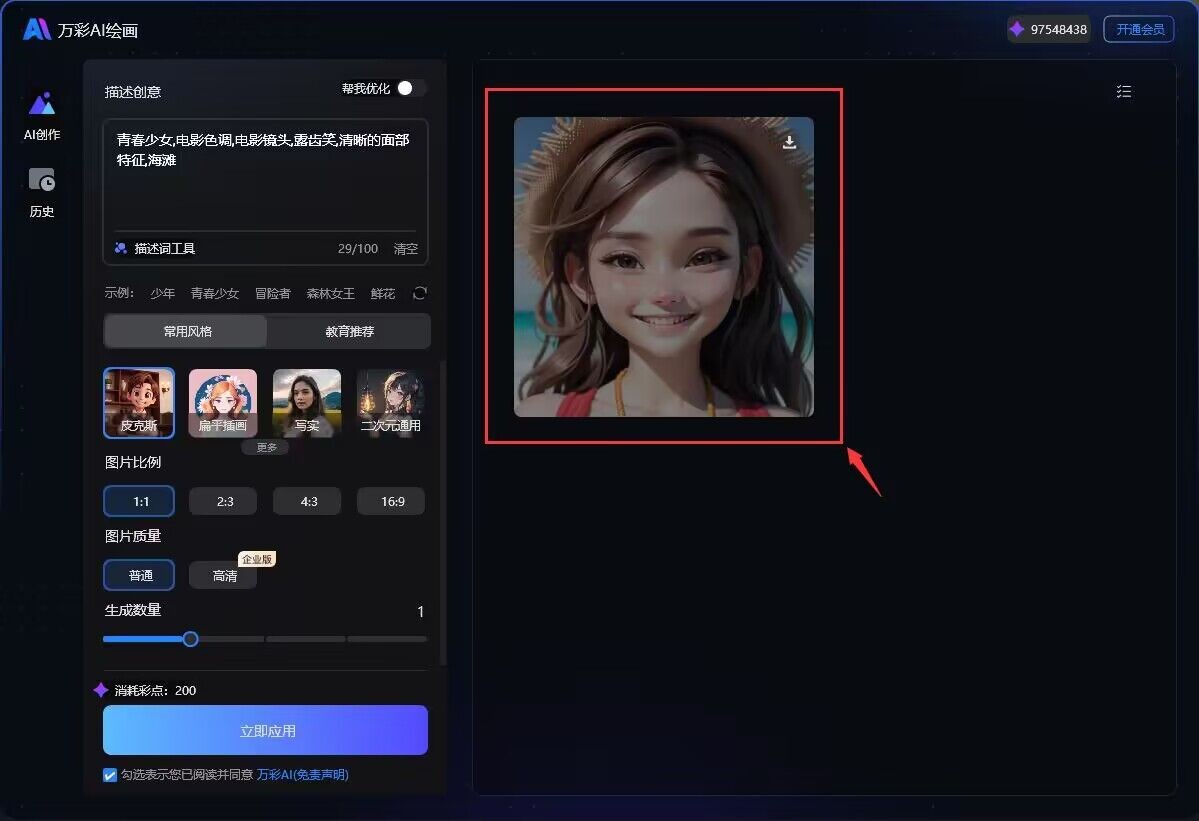Screen dimensions: 1199x821
Task: Expand 更多 styles
Action: point(266,448)
